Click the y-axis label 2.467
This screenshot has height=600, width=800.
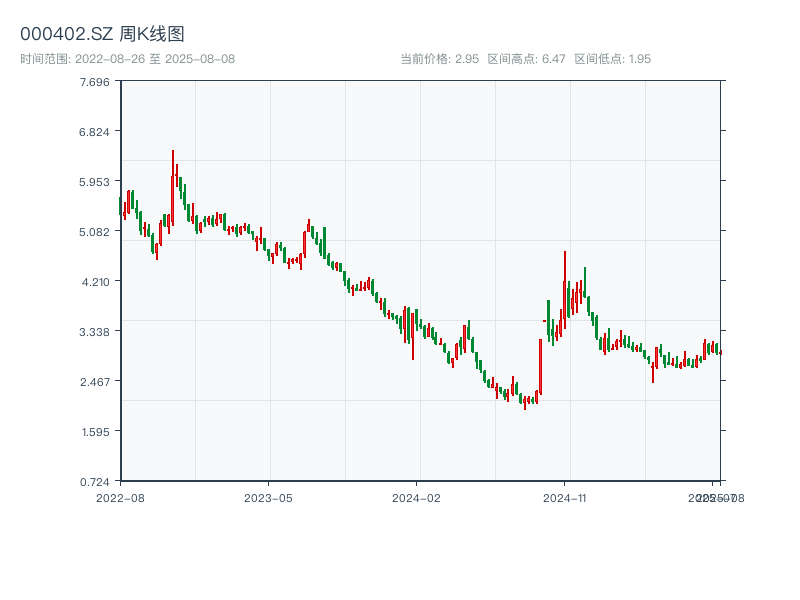(95, 382)
